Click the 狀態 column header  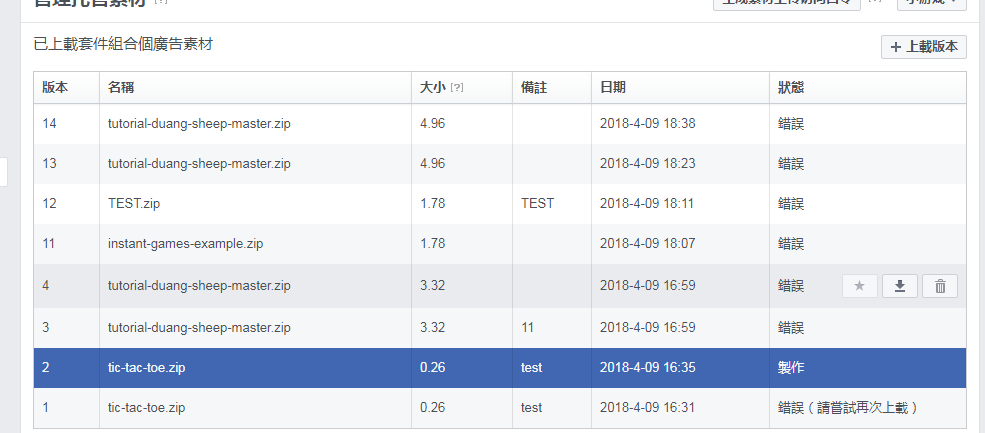click(x=790, y=88)
